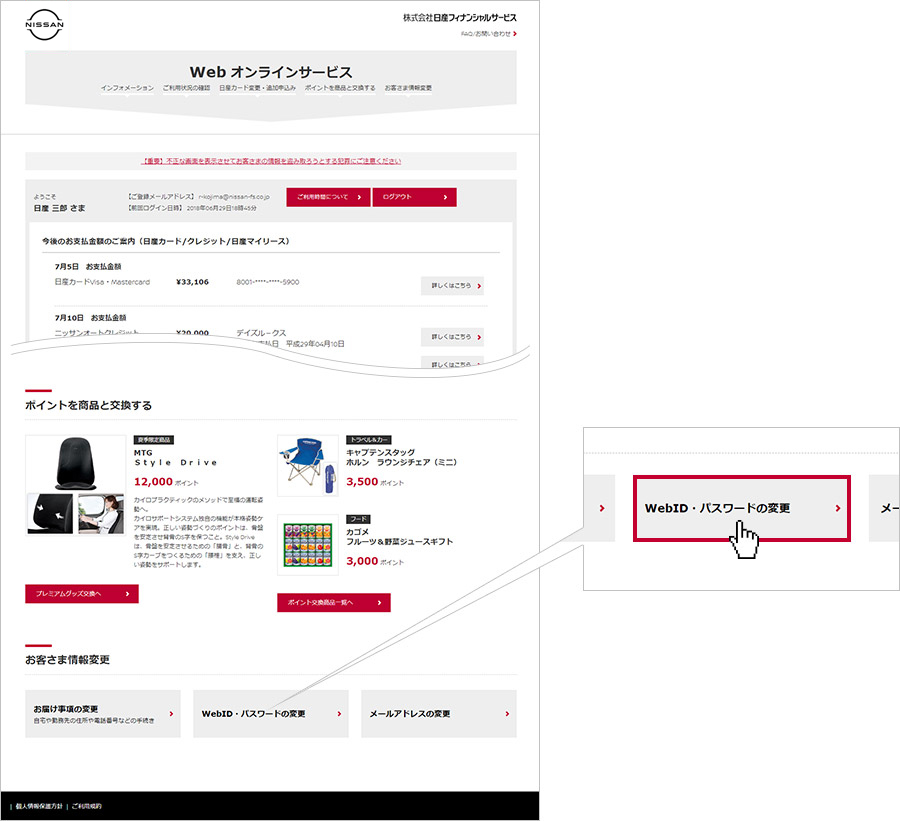
Task: Open the メールアドレスの変更 tile on the main page
Action: pyautogui.click(x=439, y=714)
